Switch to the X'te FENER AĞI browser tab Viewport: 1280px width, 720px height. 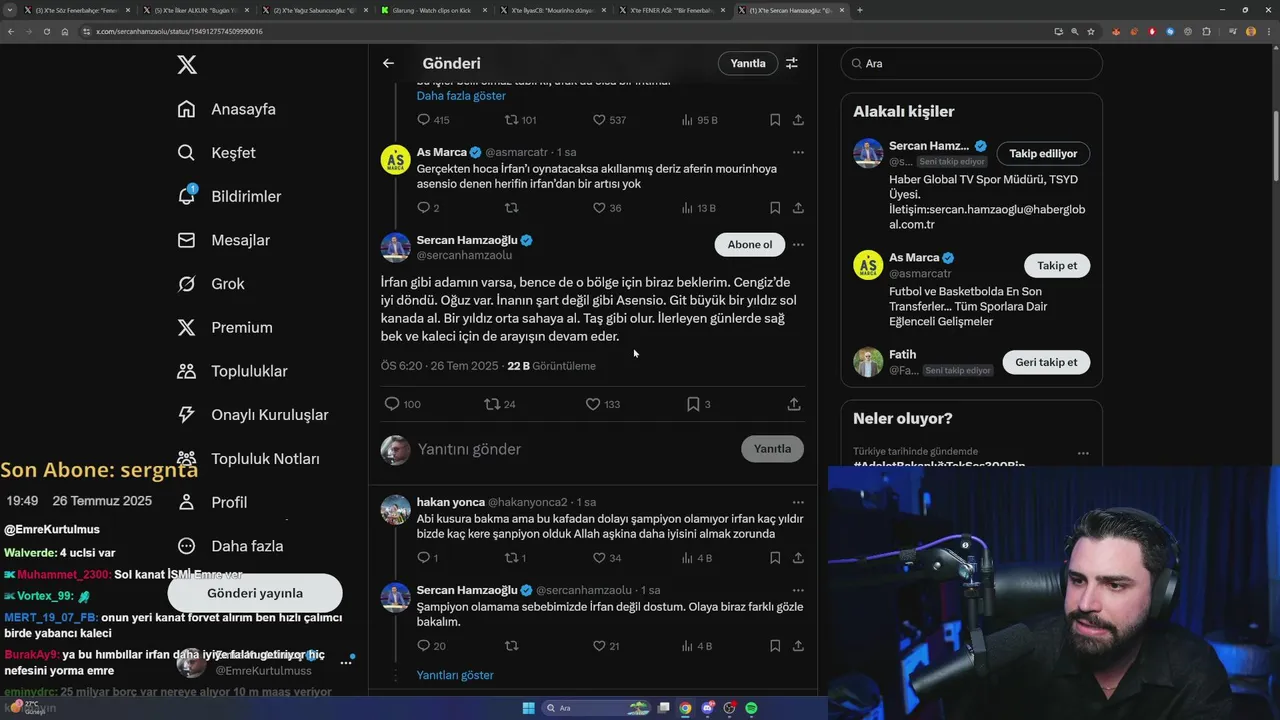[x=674, y=10]
